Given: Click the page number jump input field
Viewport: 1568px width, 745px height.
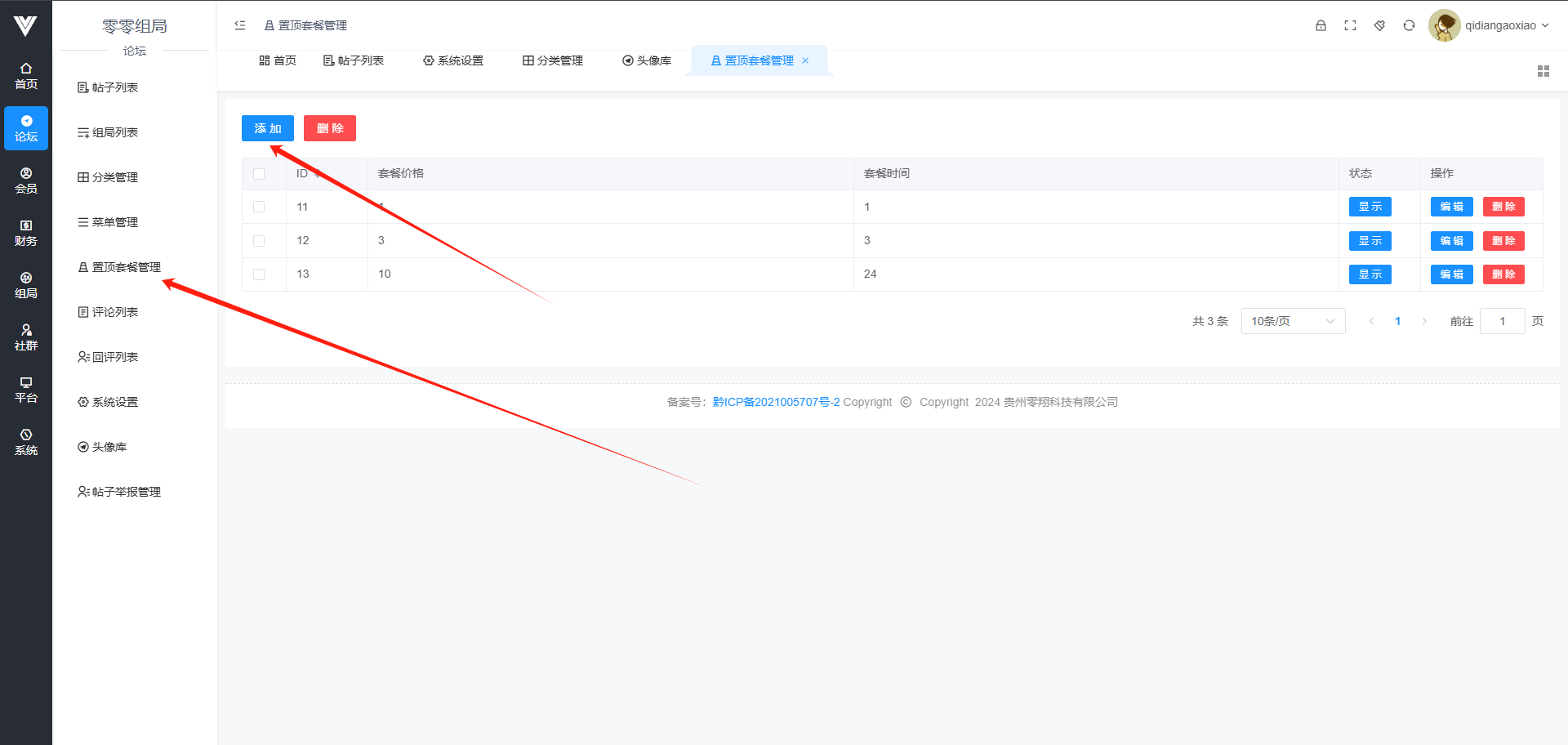Looking at the screenshot, I should [1502, 321].
